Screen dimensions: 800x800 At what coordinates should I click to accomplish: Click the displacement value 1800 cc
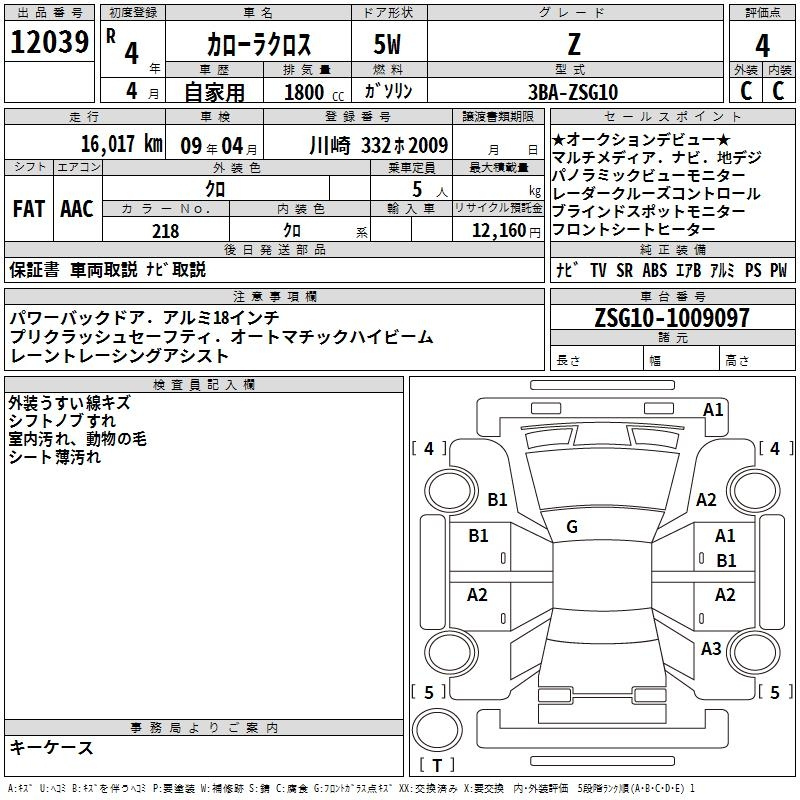pyautogui.click(x=314, y=92)
